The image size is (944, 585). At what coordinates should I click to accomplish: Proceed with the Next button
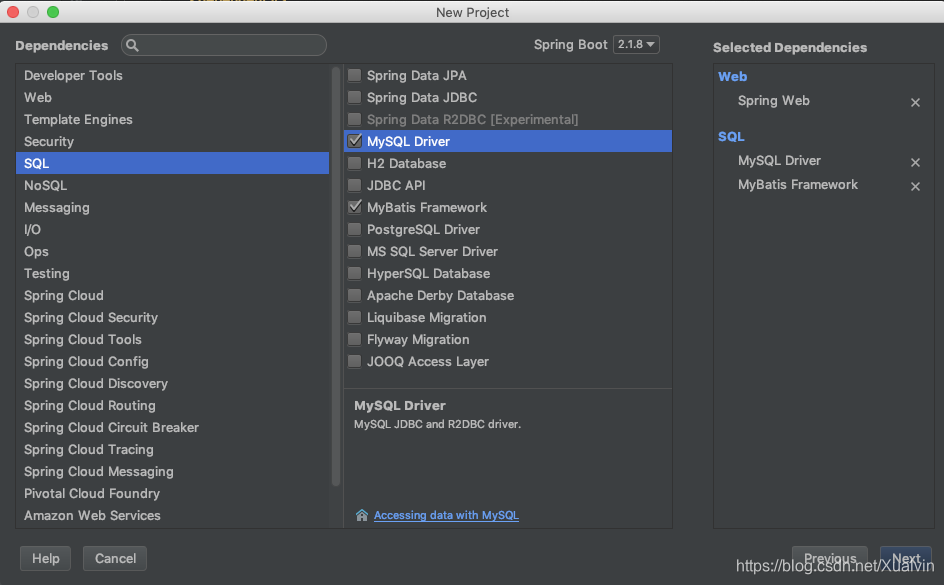point(905,559)
